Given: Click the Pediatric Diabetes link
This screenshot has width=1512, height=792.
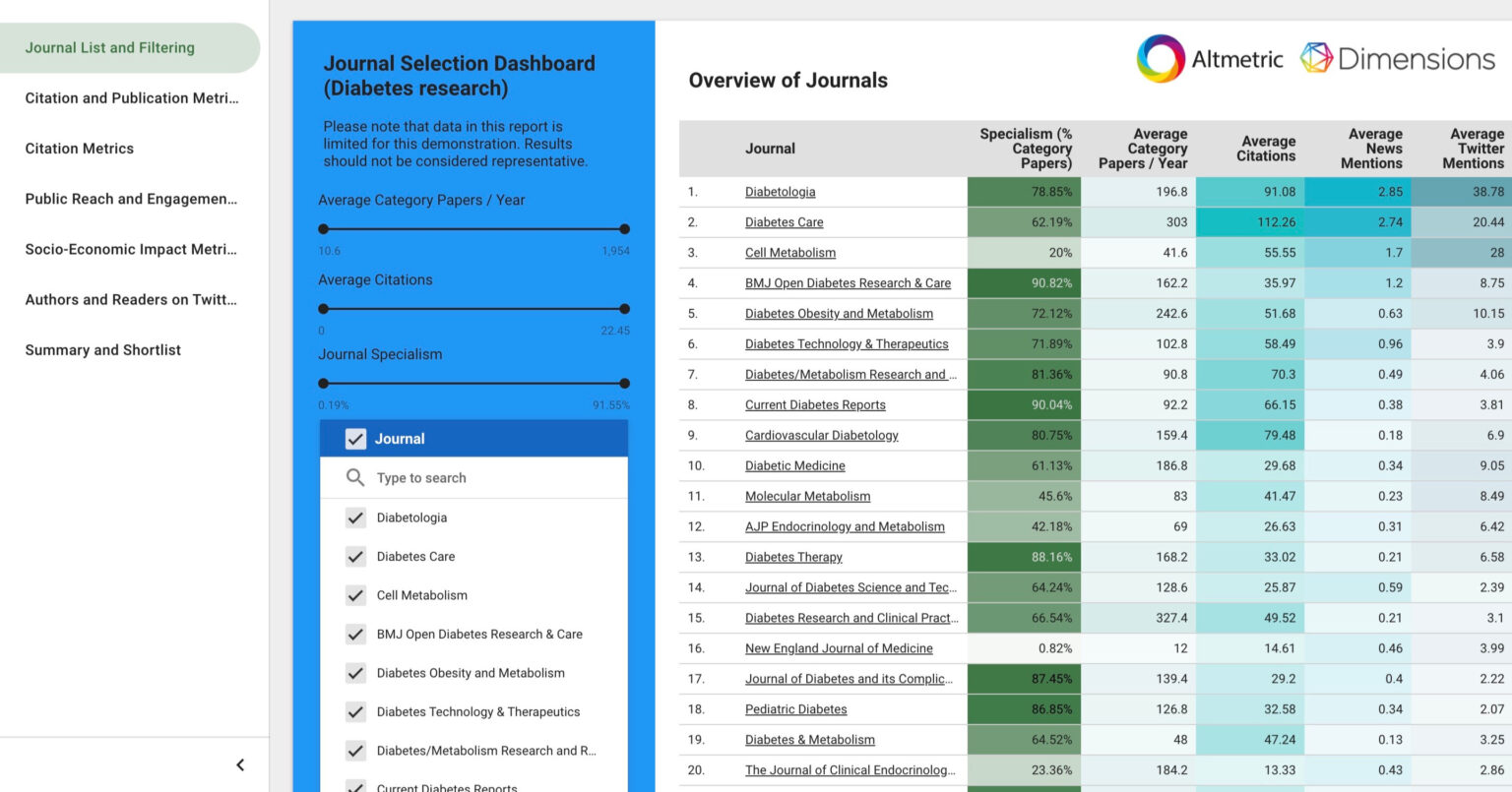Looking at the screenshot, I should coord(795,709).
